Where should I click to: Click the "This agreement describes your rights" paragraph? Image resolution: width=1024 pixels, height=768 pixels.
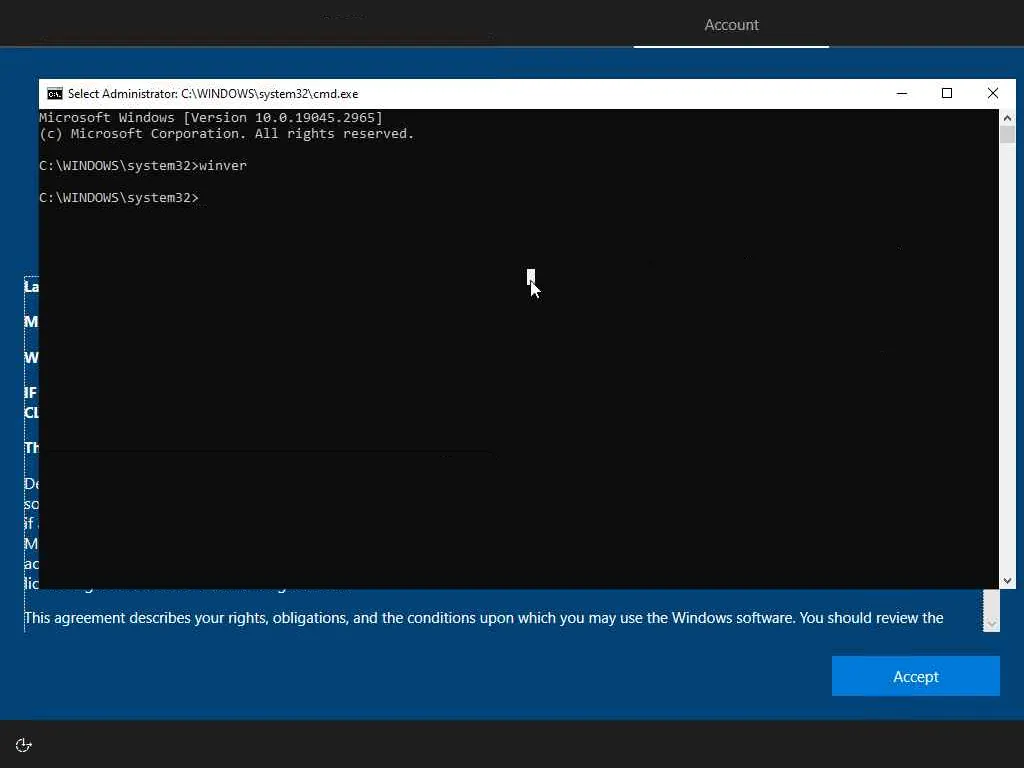(483, 618)
